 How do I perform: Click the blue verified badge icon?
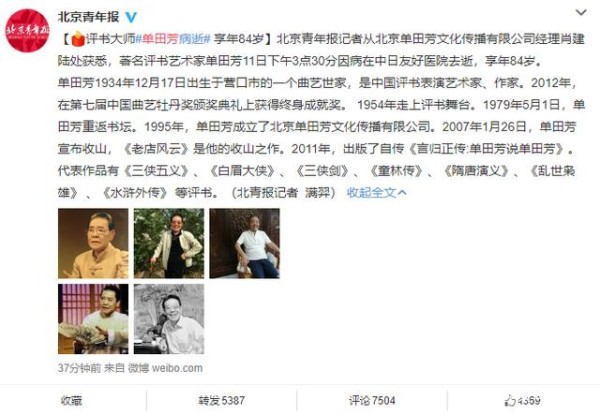coord(131,17)
